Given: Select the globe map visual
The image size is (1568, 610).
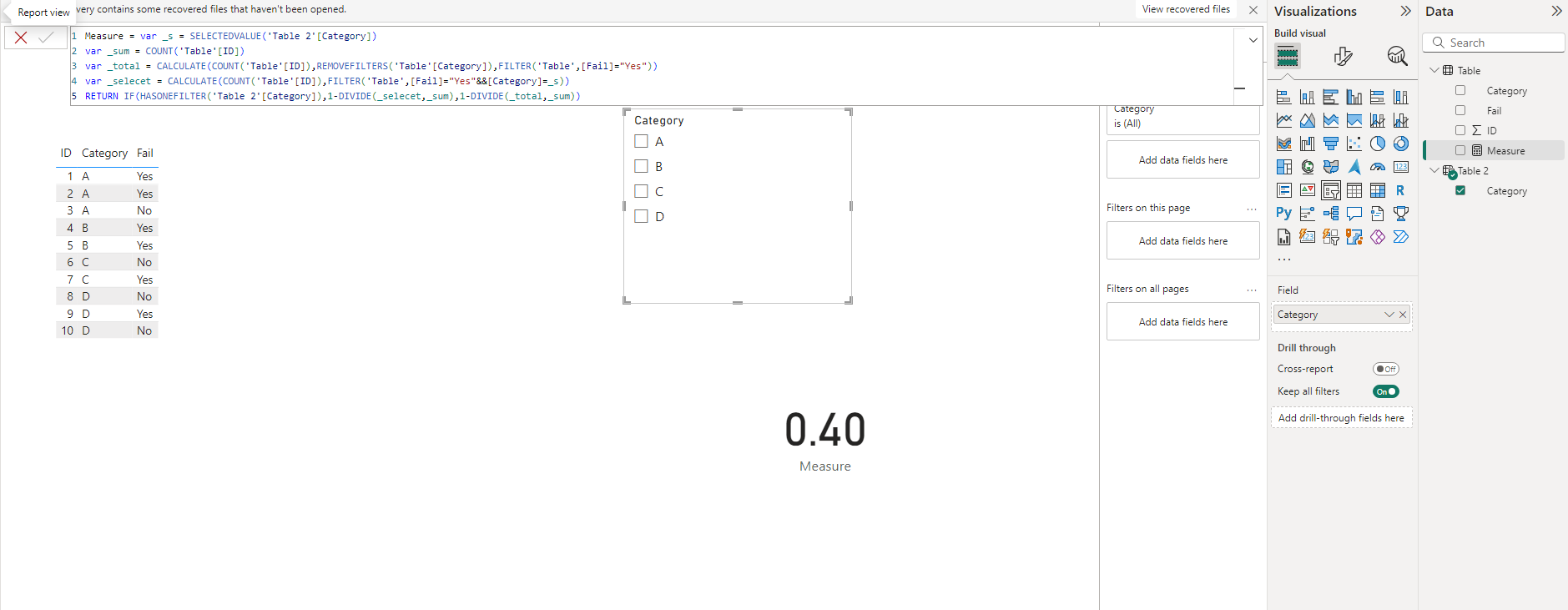Looking at the screenshot, I should point(1308,167).
